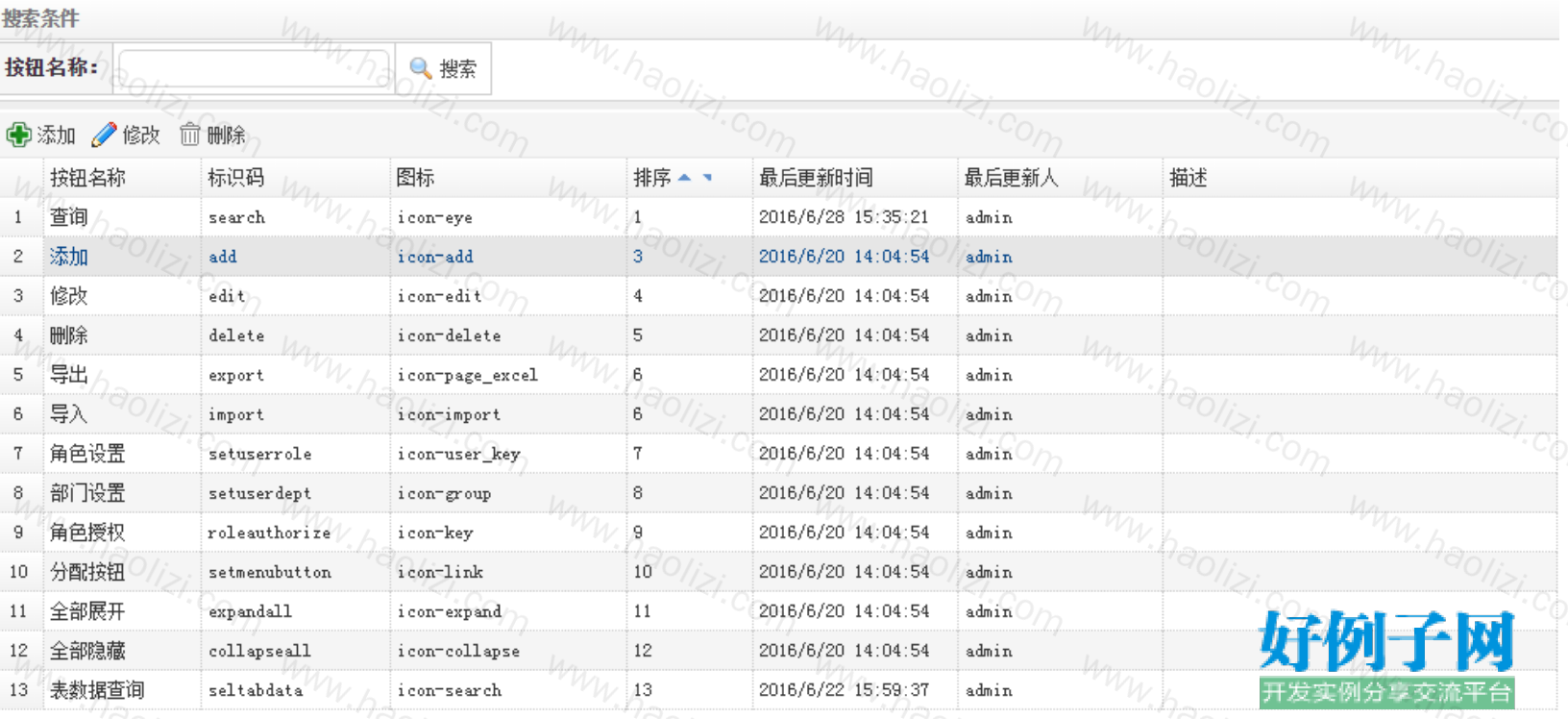The width and height of the screenshot is (1568, 719).
Task: Click the green plus add icon
Action: point(18,135)
